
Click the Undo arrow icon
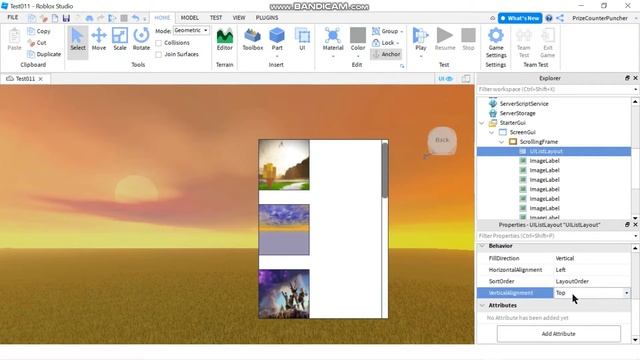(x=135, y=18)
